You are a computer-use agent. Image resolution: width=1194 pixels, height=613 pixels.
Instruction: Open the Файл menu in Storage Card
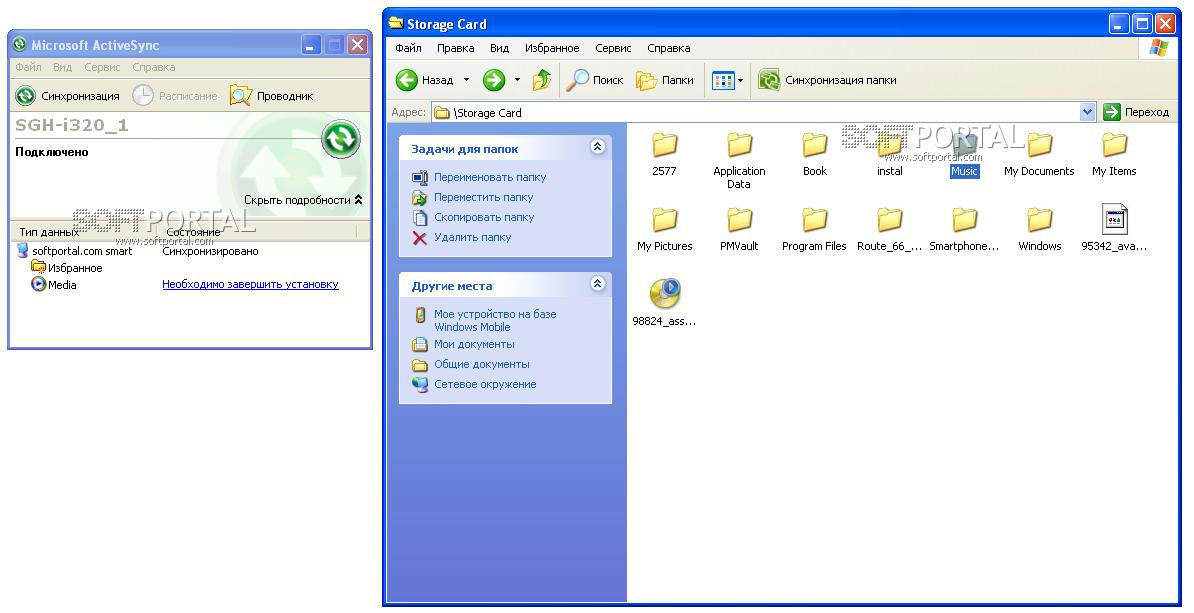point(408,48)
